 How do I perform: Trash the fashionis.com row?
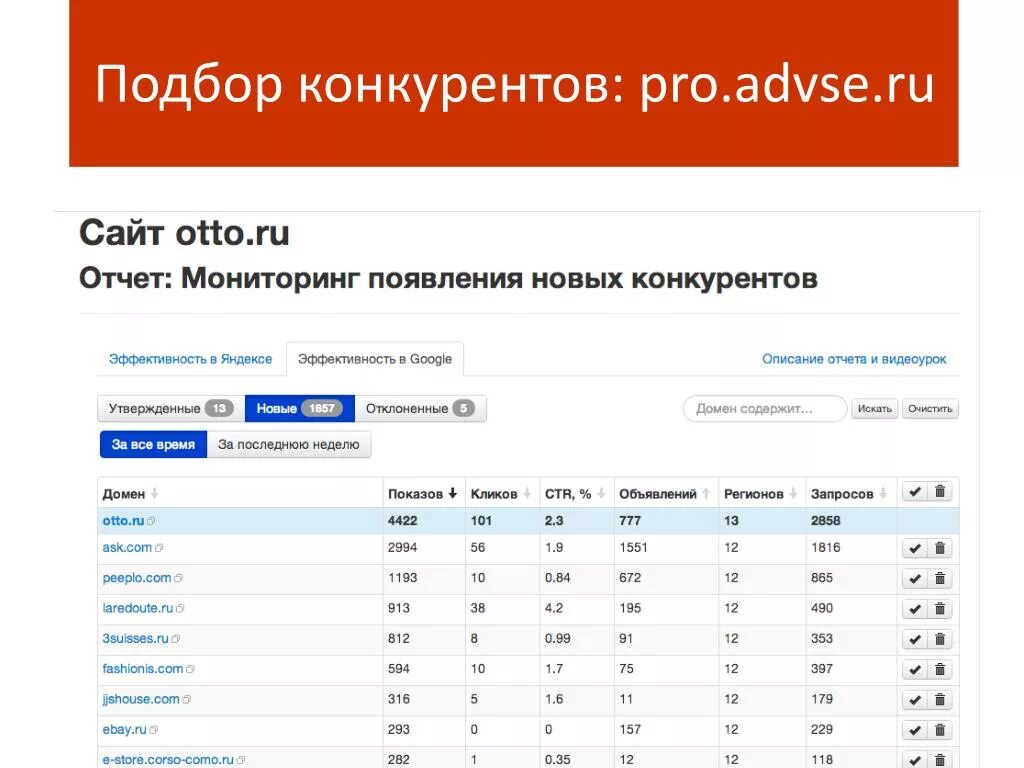[x=940, y=669]
